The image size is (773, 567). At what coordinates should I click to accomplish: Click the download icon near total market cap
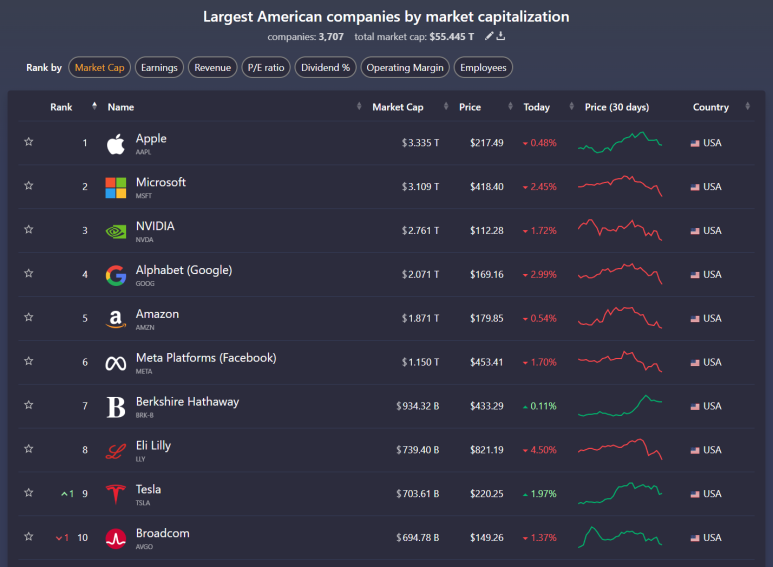pyautogui.click(x=501, y=36)
